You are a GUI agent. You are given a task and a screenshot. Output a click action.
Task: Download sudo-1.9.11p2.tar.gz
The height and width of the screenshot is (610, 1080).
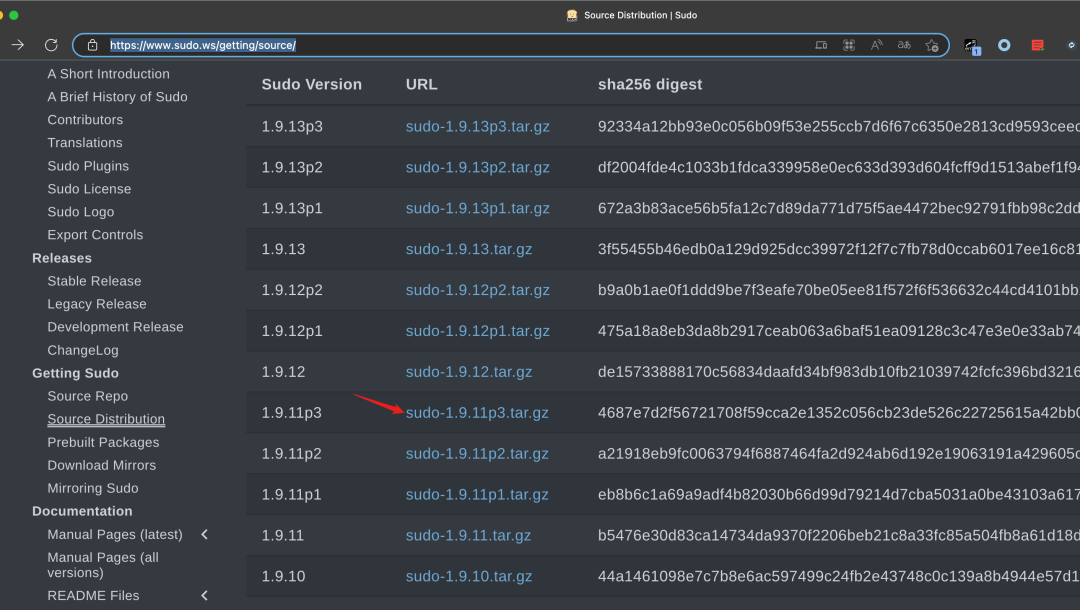click(x=477, y=454)
